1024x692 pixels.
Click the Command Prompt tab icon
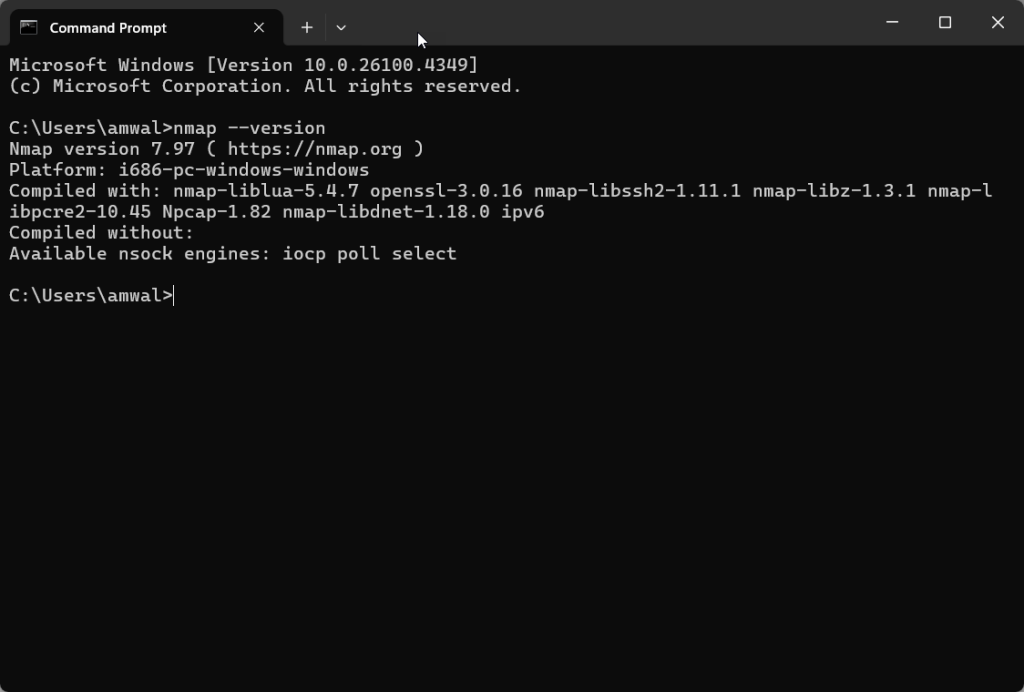click(x=29, y=27)
